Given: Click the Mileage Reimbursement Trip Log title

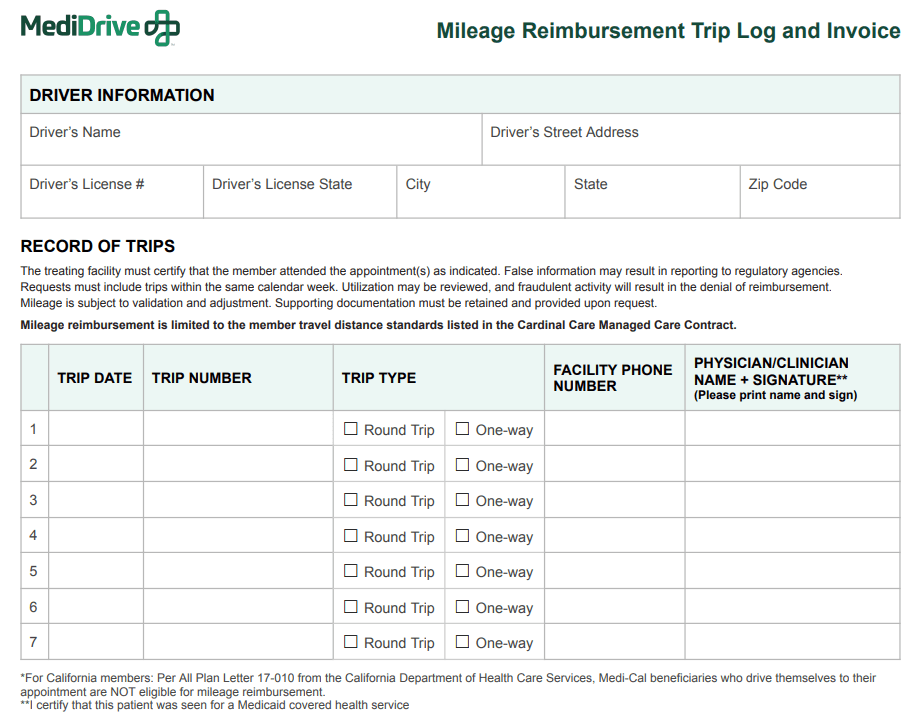Looking at the screenshot, I should (x=668, y=31).
